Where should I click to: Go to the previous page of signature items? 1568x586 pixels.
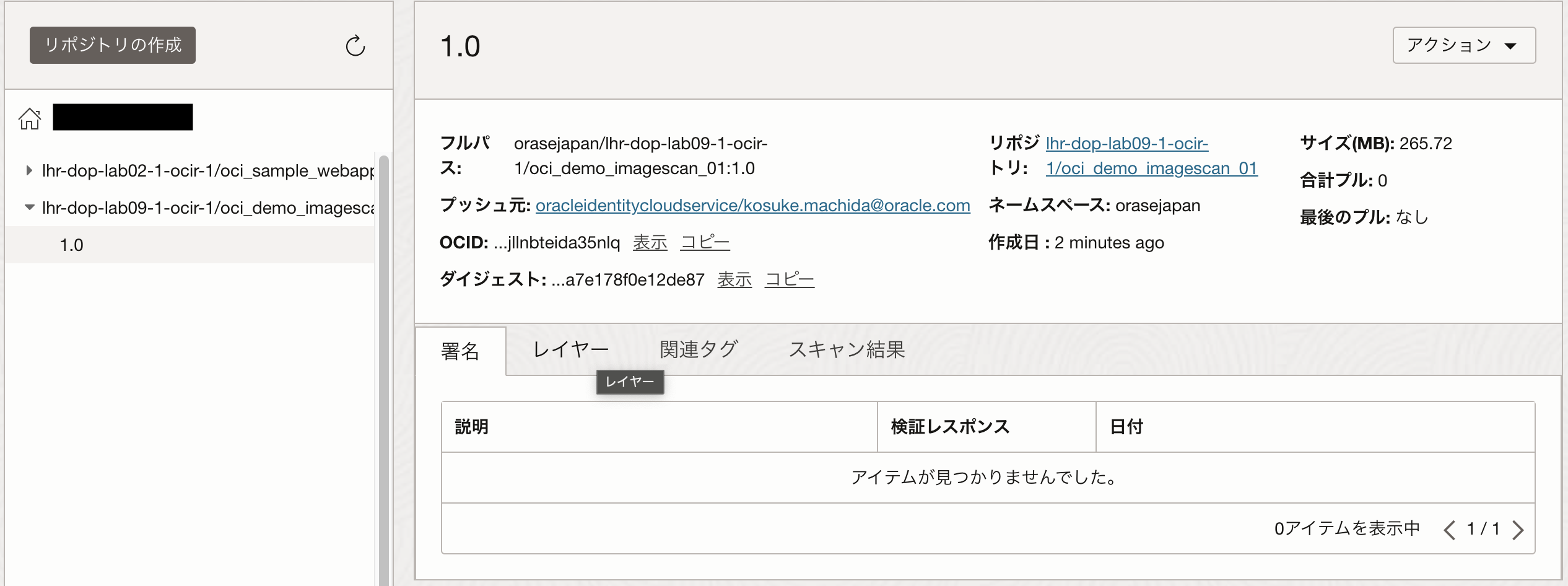(x=1449, y=530)
